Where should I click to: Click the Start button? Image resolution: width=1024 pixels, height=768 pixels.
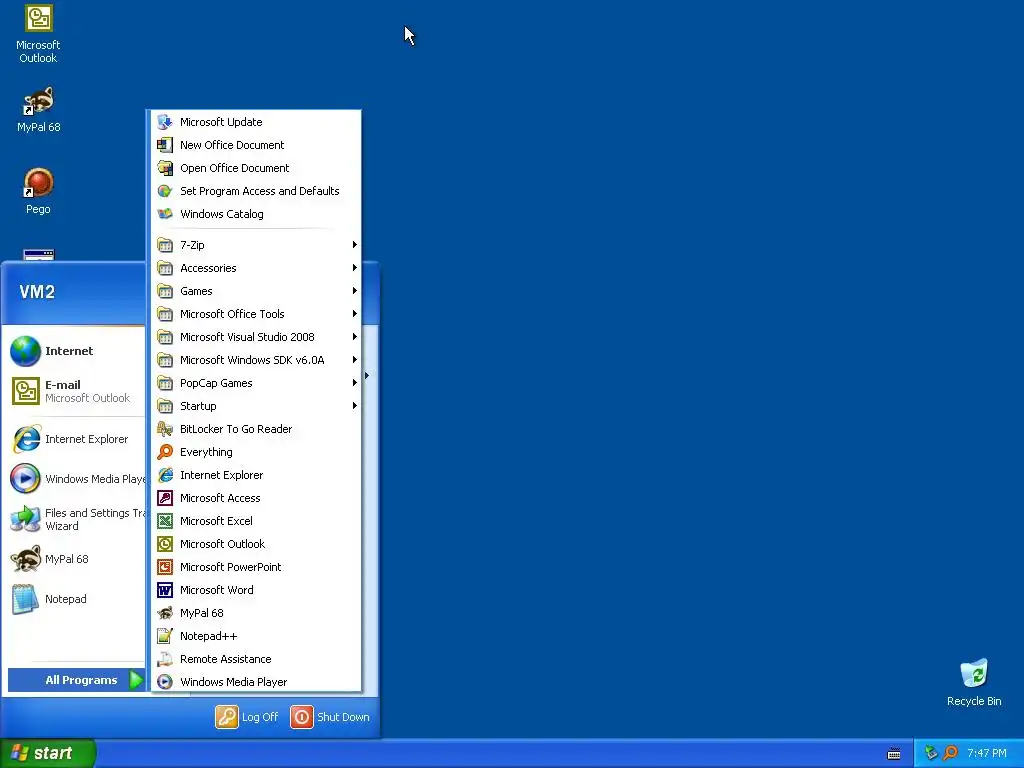48,753
